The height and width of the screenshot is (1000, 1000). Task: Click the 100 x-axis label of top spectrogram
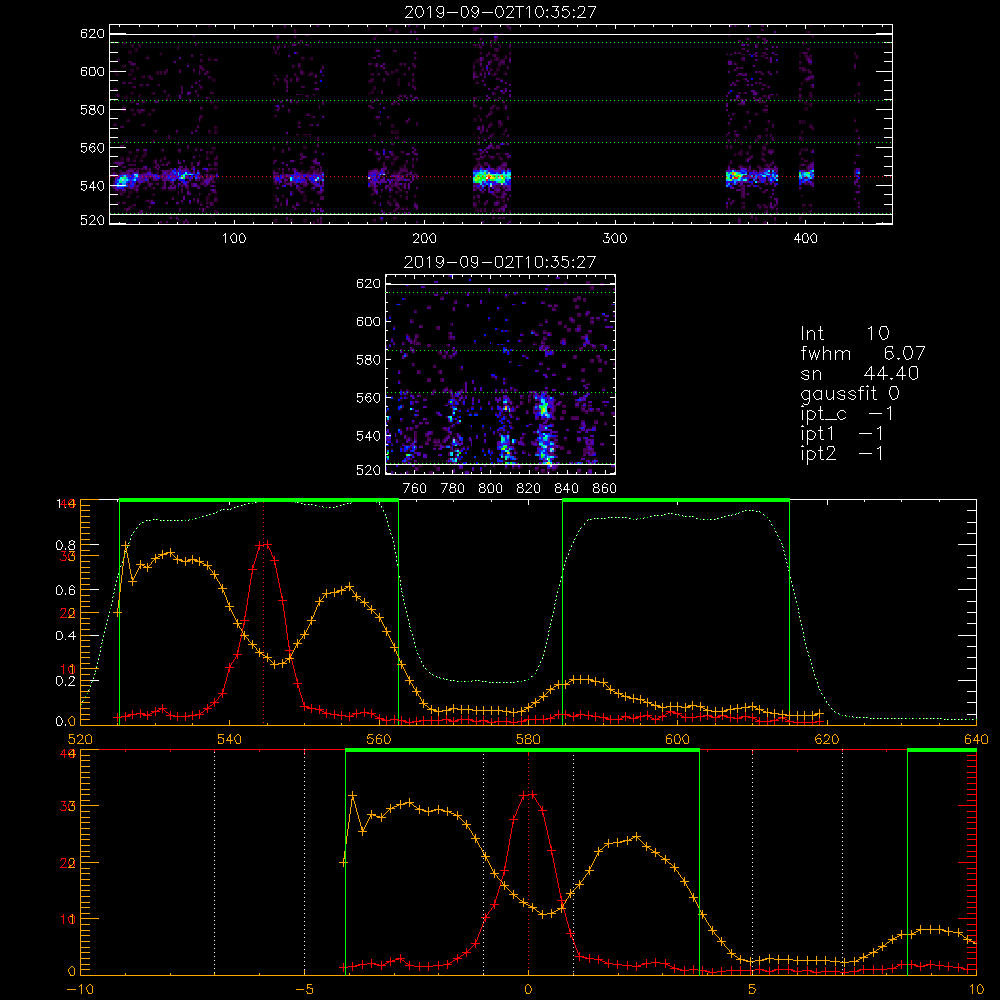coord(234,239)
